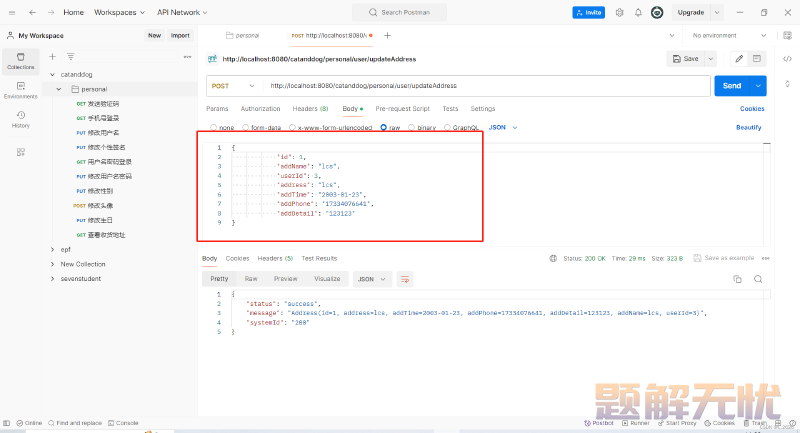This screenshot has width=800, height=433.
Task: Open the Save button arrow dropdown
Action: pyautogui.click(x=710, y=59)
